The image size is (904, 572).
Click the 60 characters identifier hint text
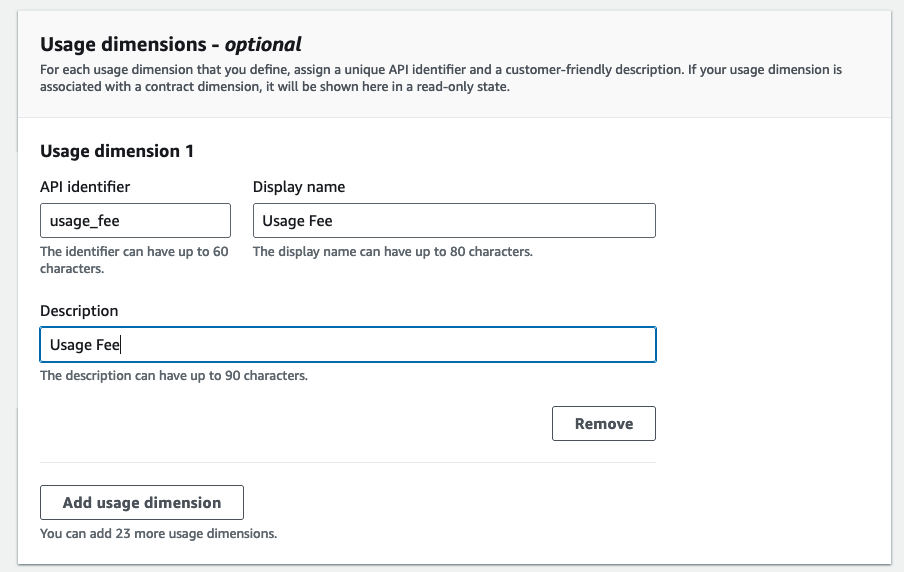coord(134,260)
